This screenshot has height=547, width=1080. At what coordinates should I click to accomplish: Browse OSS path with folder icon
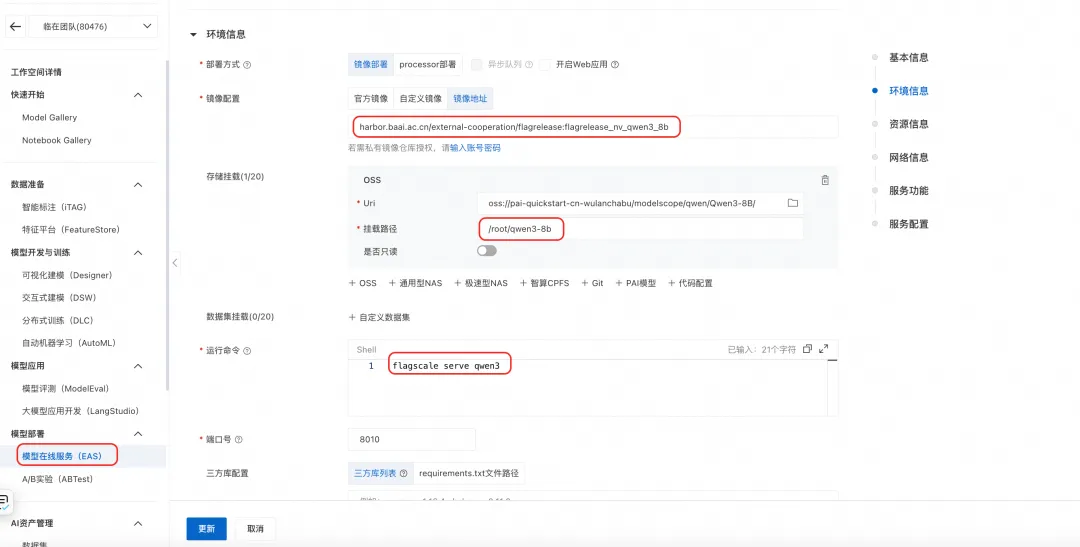coord(793,203)
